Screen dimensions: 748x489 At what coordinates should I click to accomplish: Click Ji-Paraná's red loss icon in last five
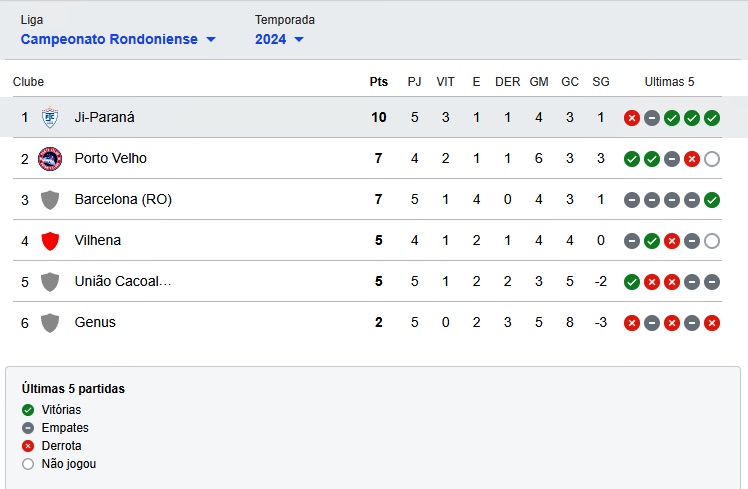click(x=632, y=118)
